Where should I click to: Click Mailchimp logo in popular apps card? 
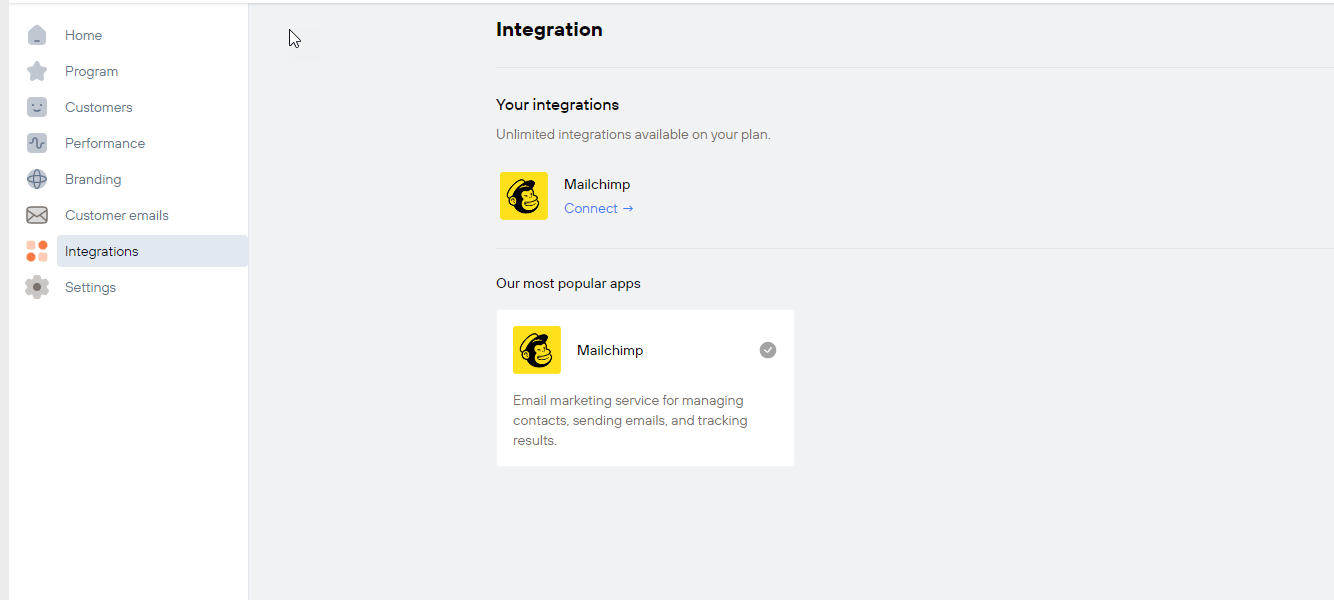(537, 350)
